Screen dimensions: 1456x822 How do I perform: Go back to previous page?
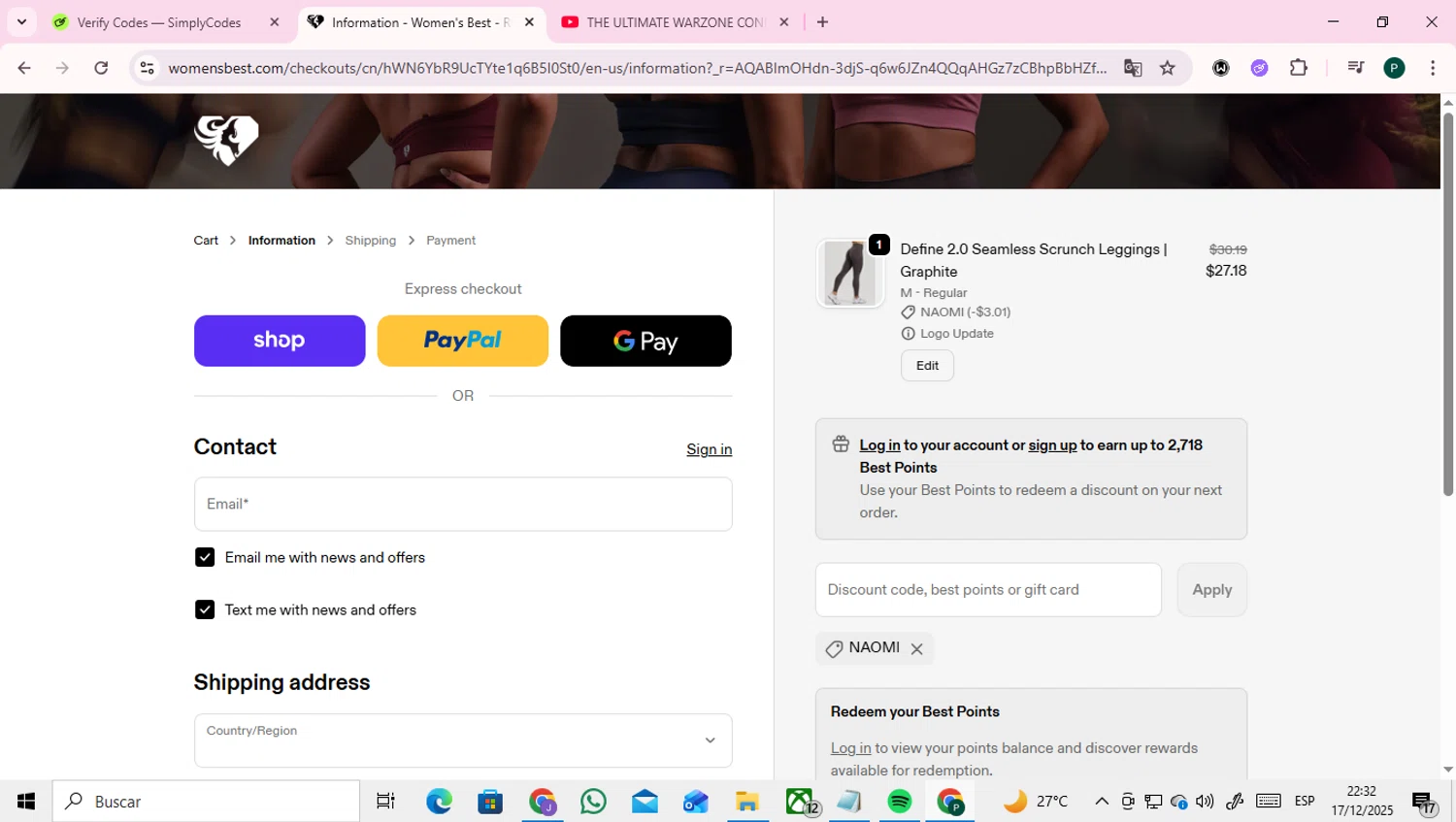[24, 68]
